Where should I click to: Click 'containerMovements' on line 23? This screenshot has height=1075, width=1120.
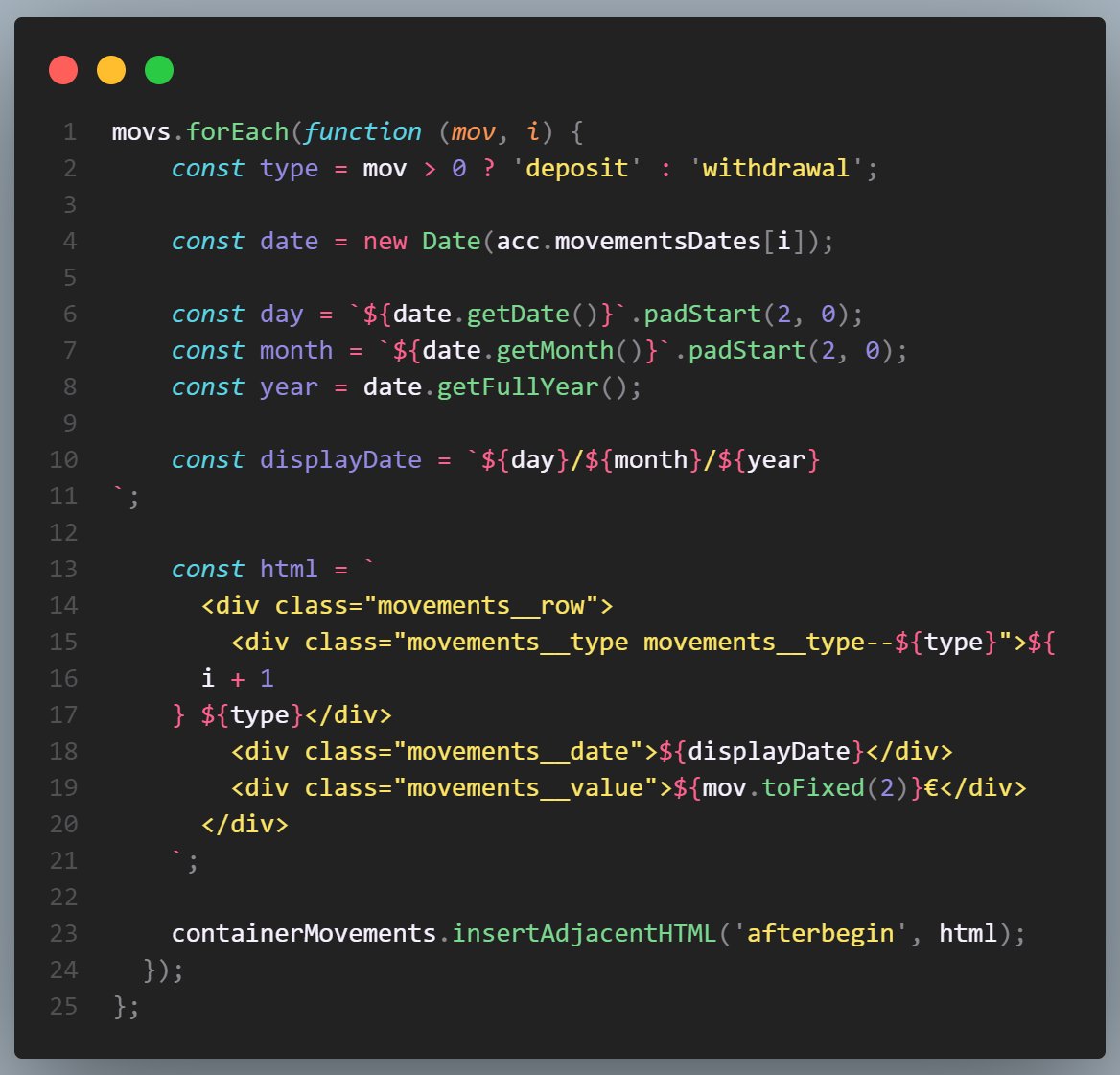click(304, 934)
